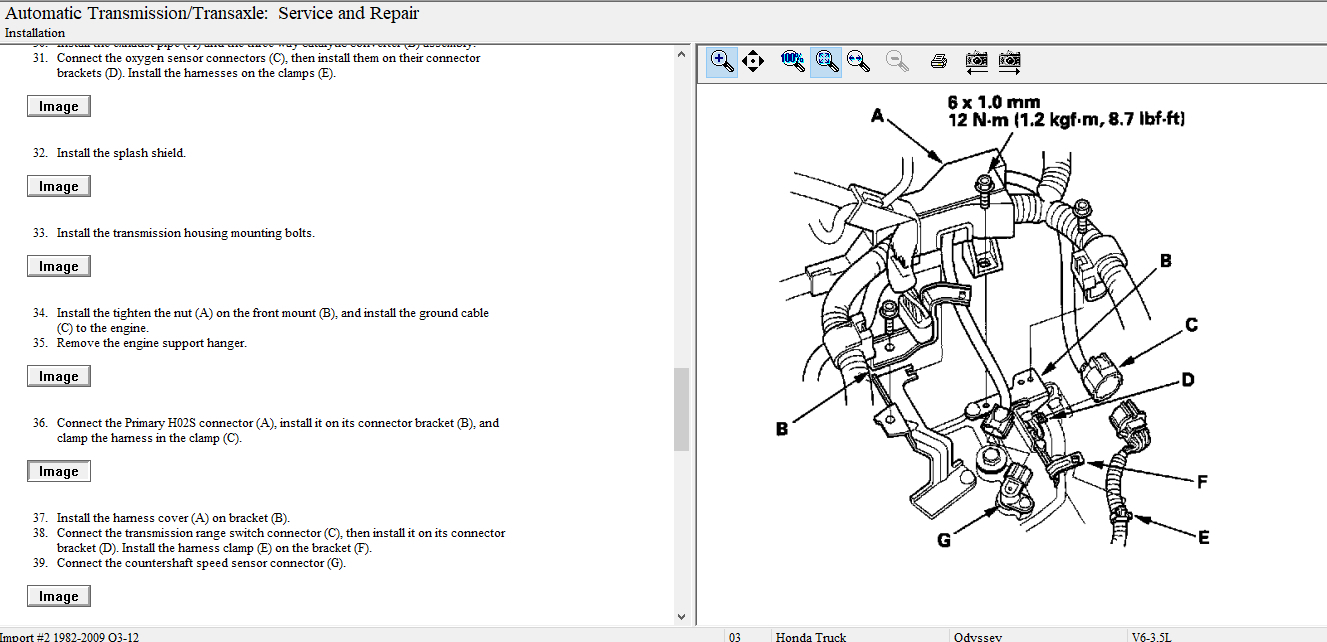This screenshot has width=1327, height=642.
Task: Print the diagram with the printer icon
Action: [938, 61]
